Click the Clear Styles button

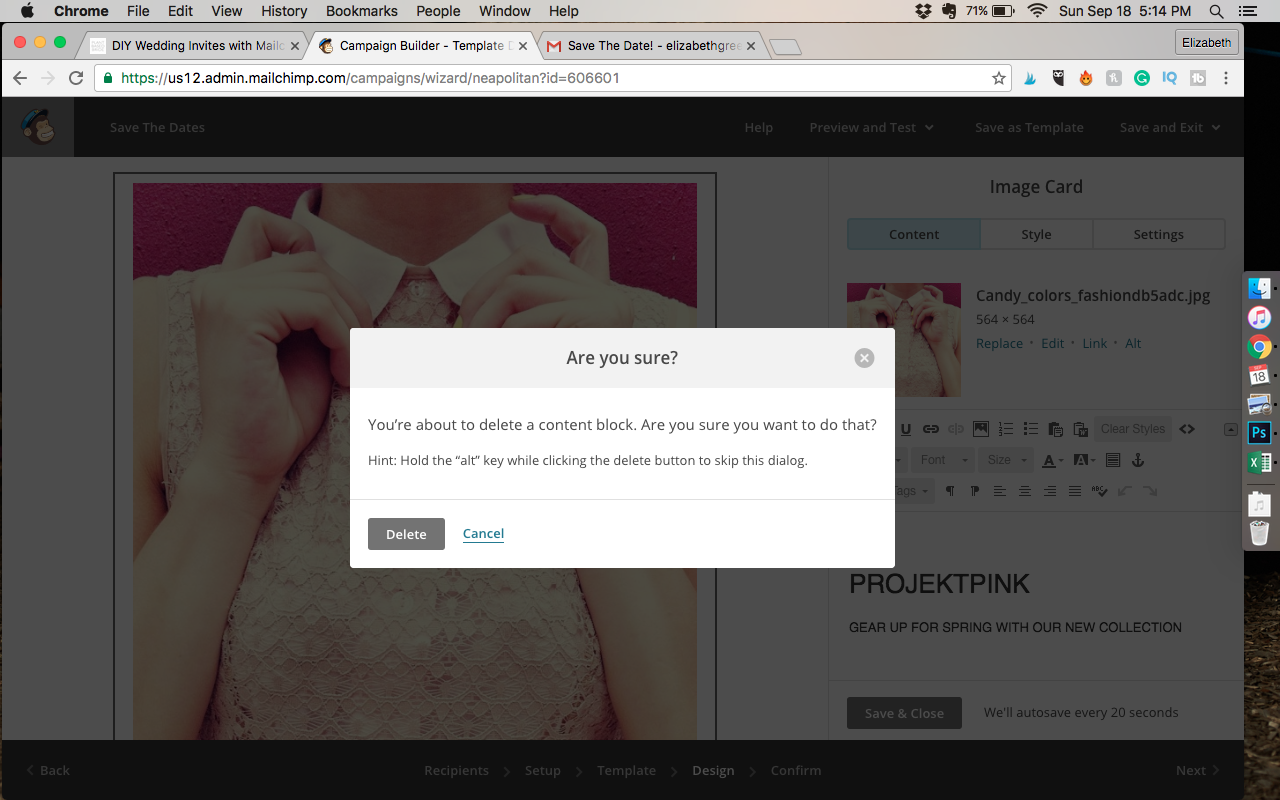tap(1133, 429)
